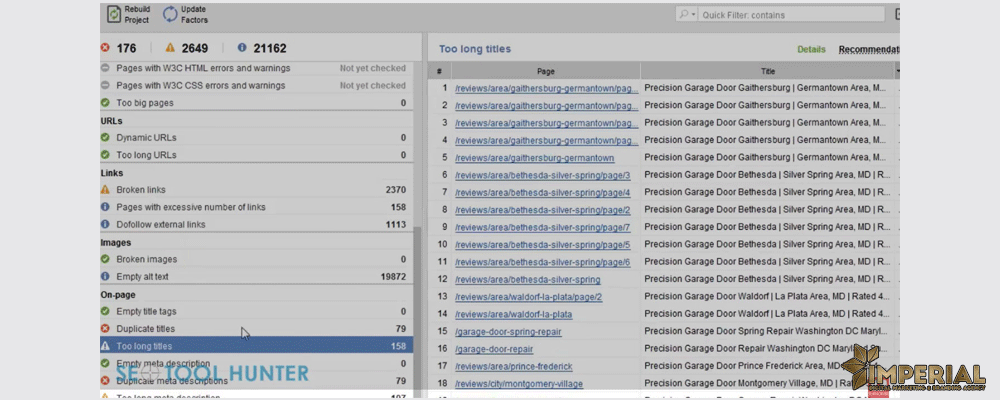Select the Too big pages factor
The height and width of the screenshot is (400, 1000).
click(145, 102)
